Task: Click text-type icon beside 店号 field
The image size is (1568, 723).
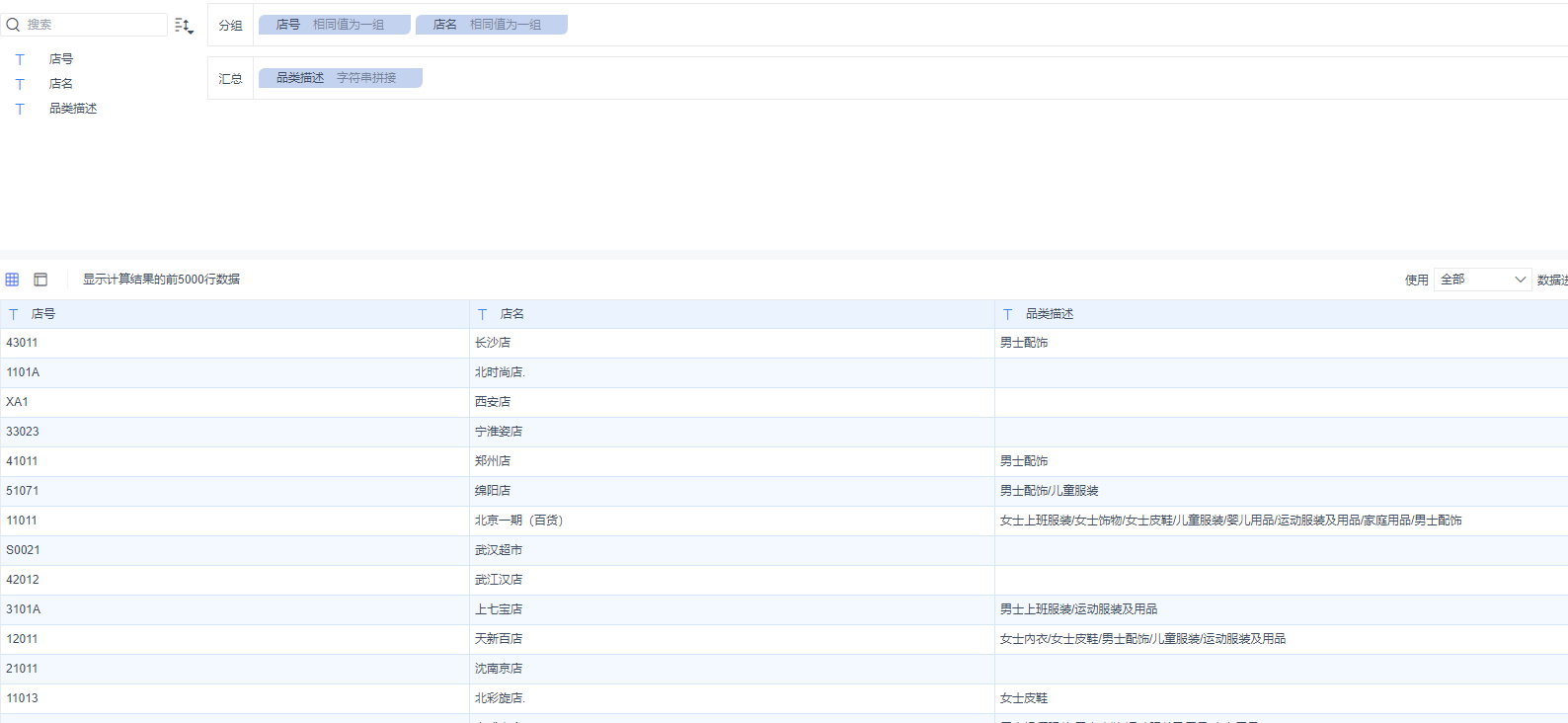Action: (x=20, y=59)
